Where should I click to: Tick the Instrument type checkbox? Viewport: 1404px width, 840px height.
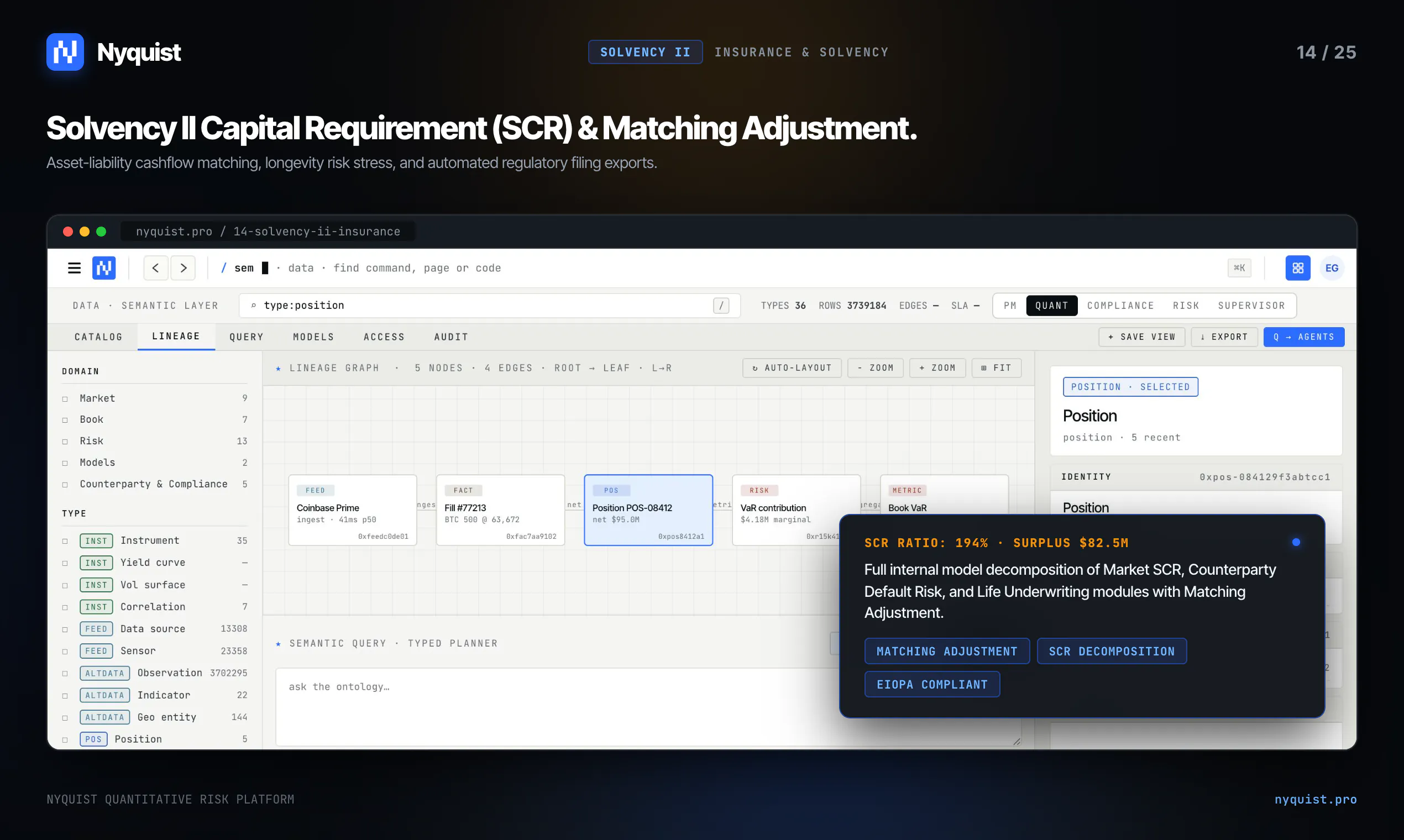click(65, 541)
